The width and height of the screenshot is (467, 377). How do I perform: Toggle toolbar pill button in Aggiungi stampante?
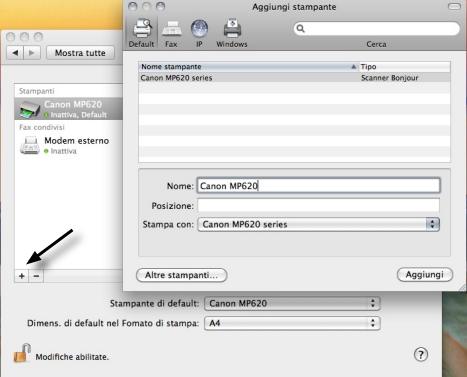tap(454, 6)
